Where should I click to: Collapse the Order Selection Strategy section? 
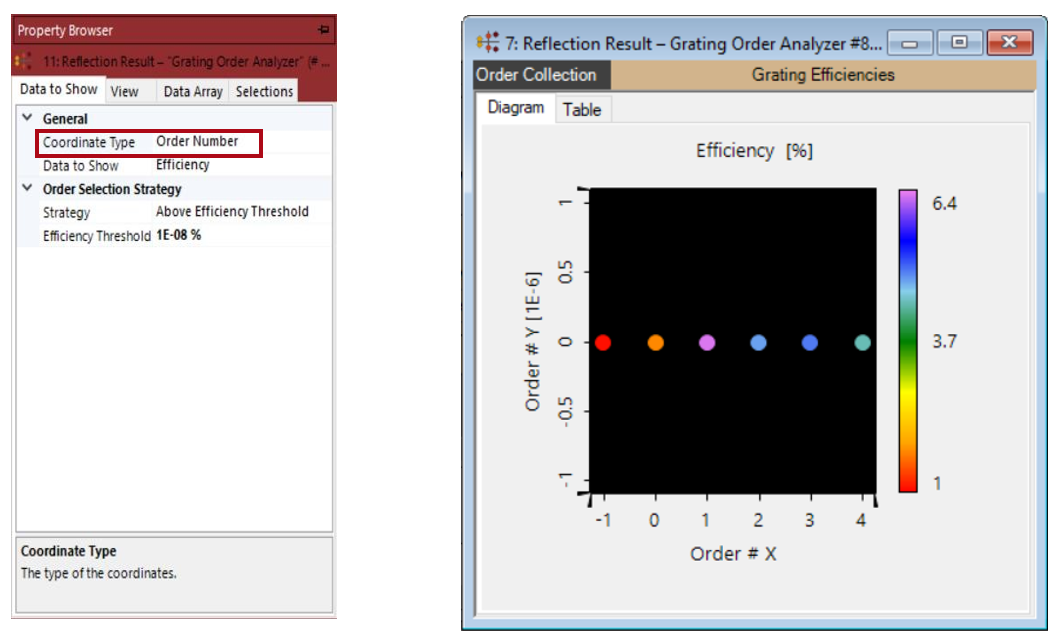tap(27, 188)
